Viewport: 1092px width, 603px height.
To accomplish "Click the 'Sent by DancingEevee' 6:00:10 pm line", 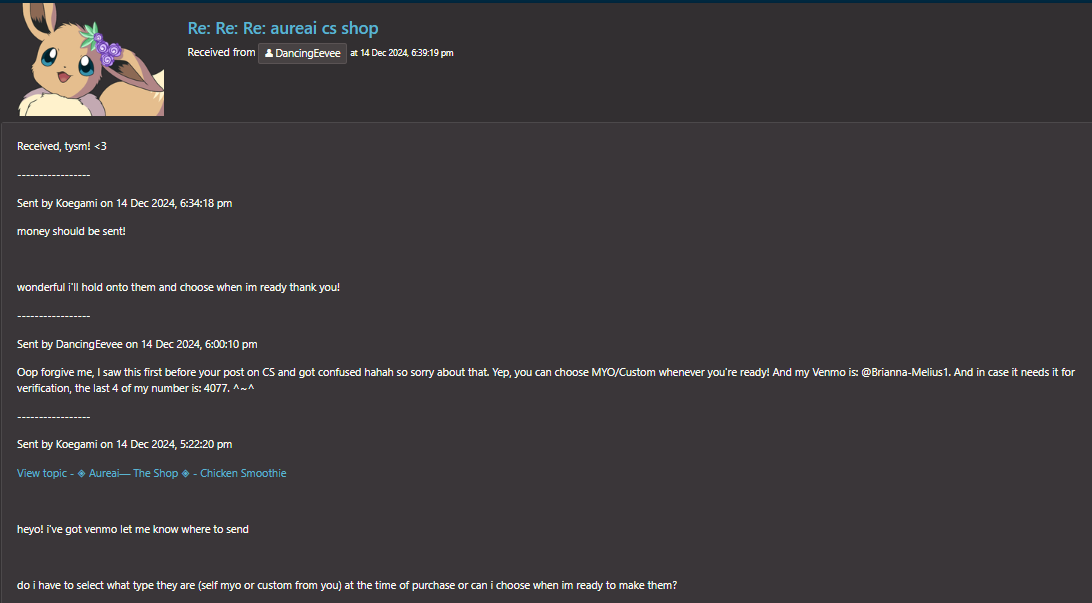I will click(137, 344).
